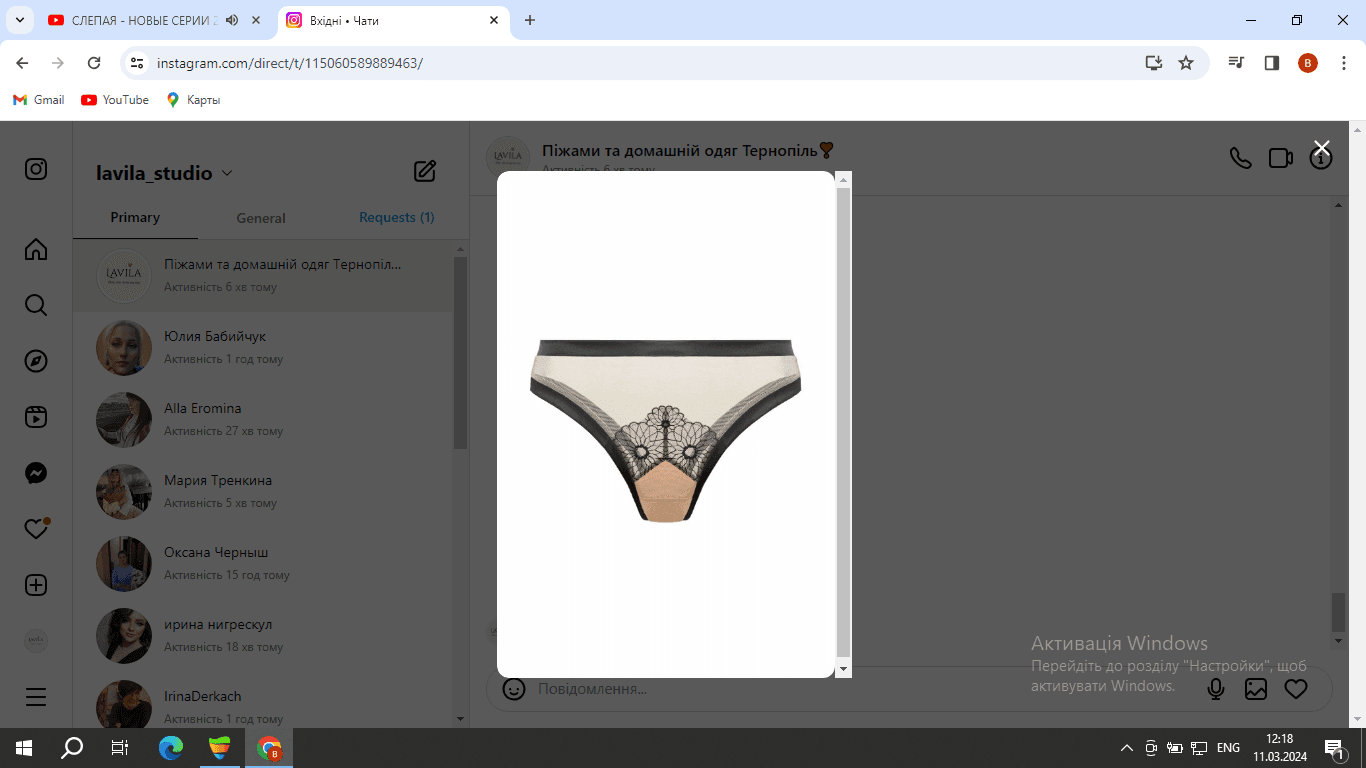Viewport: 1366px width, 768px height.
Task: Open chat with IrinaDerkach
Action: pos(263,700)
